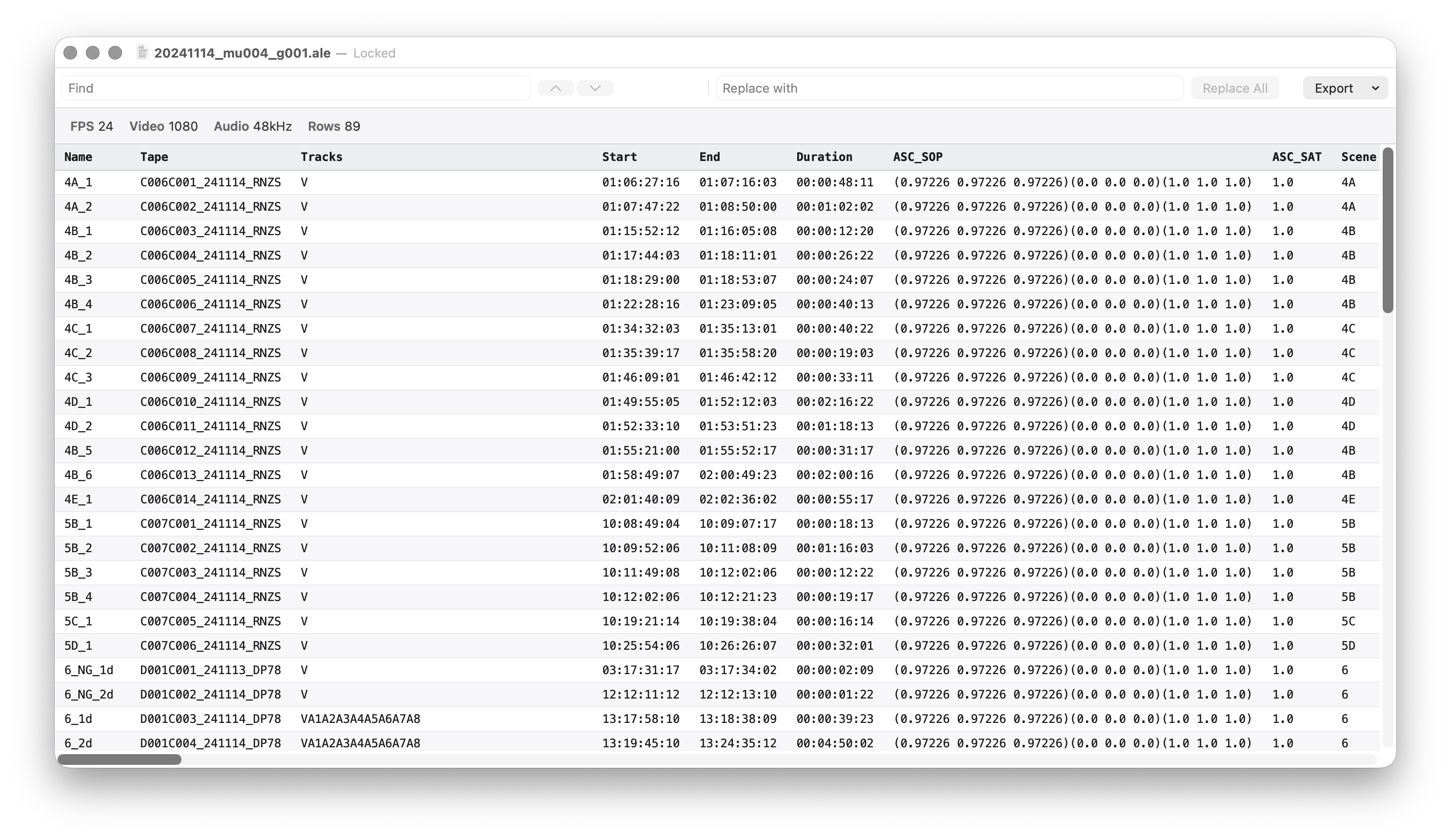Focus the Replace with field
The height and width of the screenshot is (840, 1451).
(949, 88)
